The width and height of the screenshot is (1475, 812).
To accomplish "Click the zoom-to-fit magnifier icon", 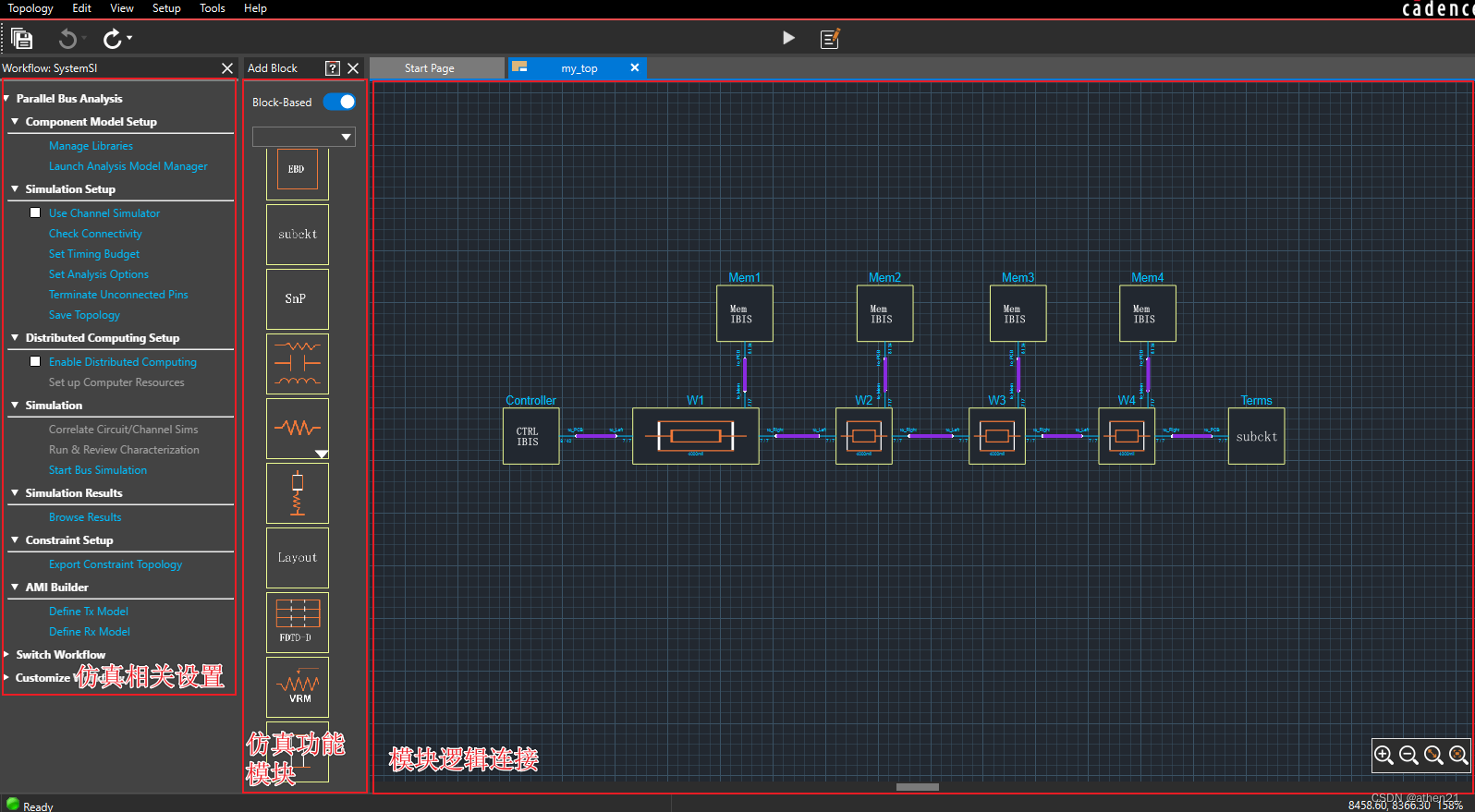I will pyautogui.click(x=1458, y=755).
